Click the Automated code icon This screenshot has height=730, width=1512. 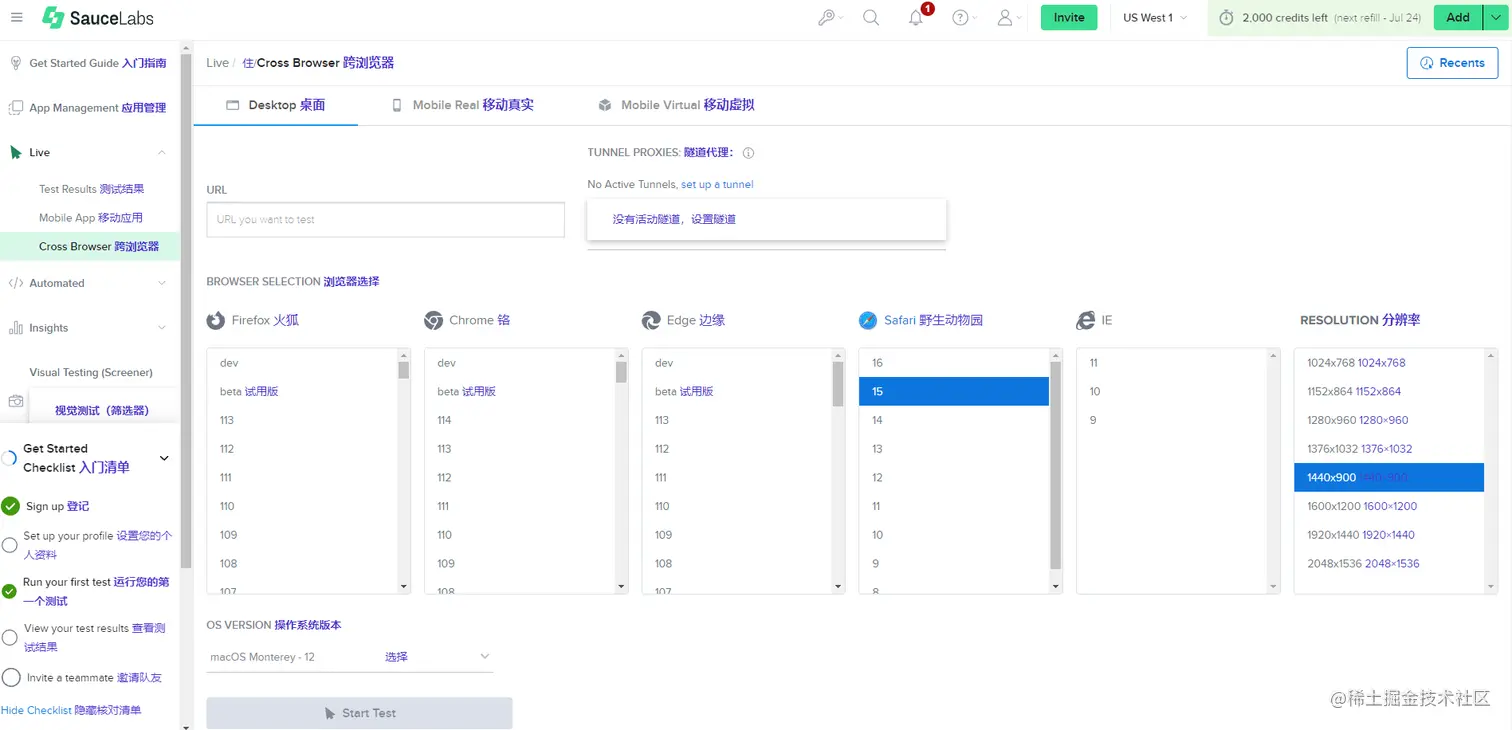coord(16,283)
